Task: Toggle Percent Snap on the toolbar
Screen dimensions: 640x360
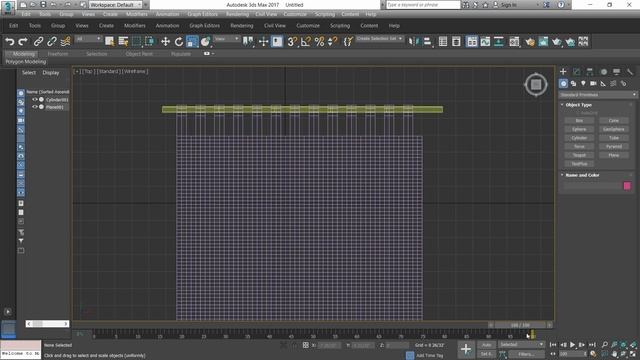Action: (x=319, y=41)
